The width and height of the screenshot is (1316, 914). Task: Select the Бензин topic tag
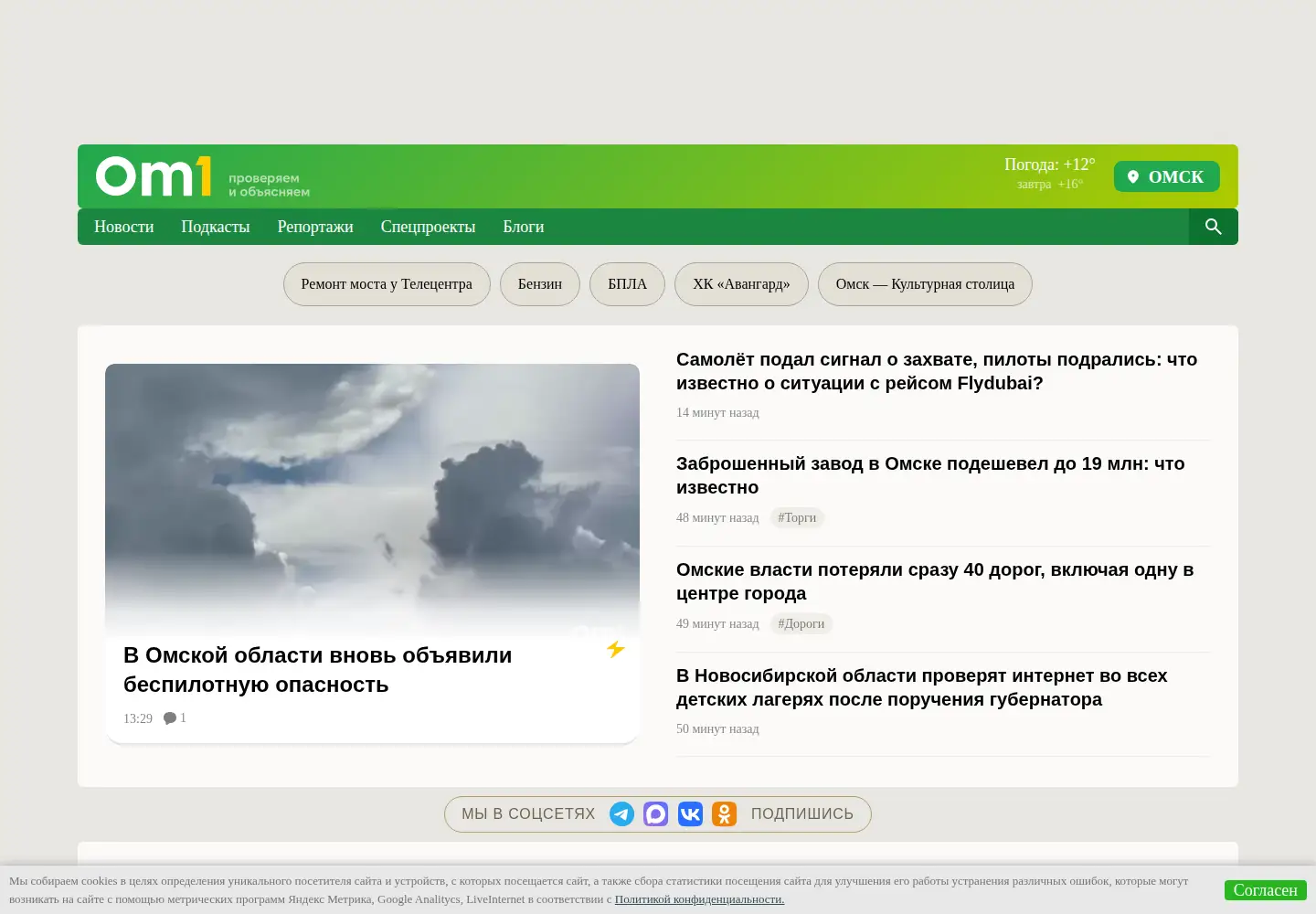pos(540,284)
